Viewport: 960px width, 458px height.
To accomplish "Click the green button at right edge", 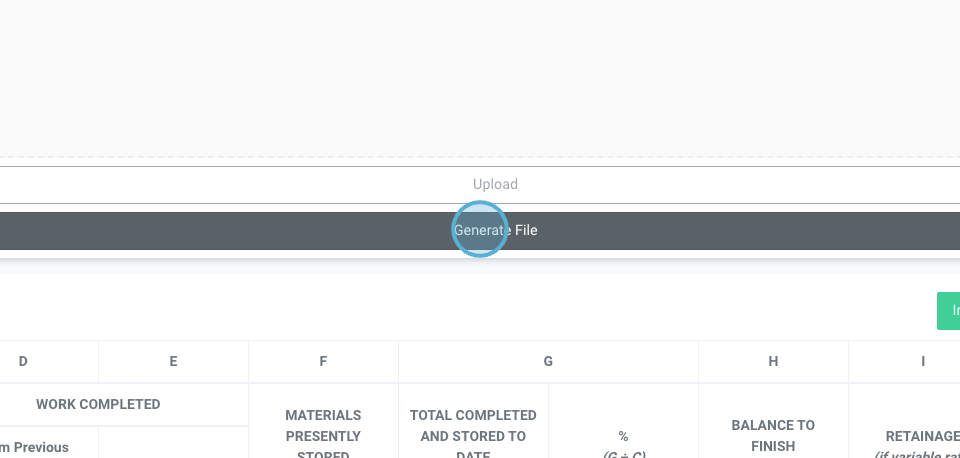I will [949, 311].
